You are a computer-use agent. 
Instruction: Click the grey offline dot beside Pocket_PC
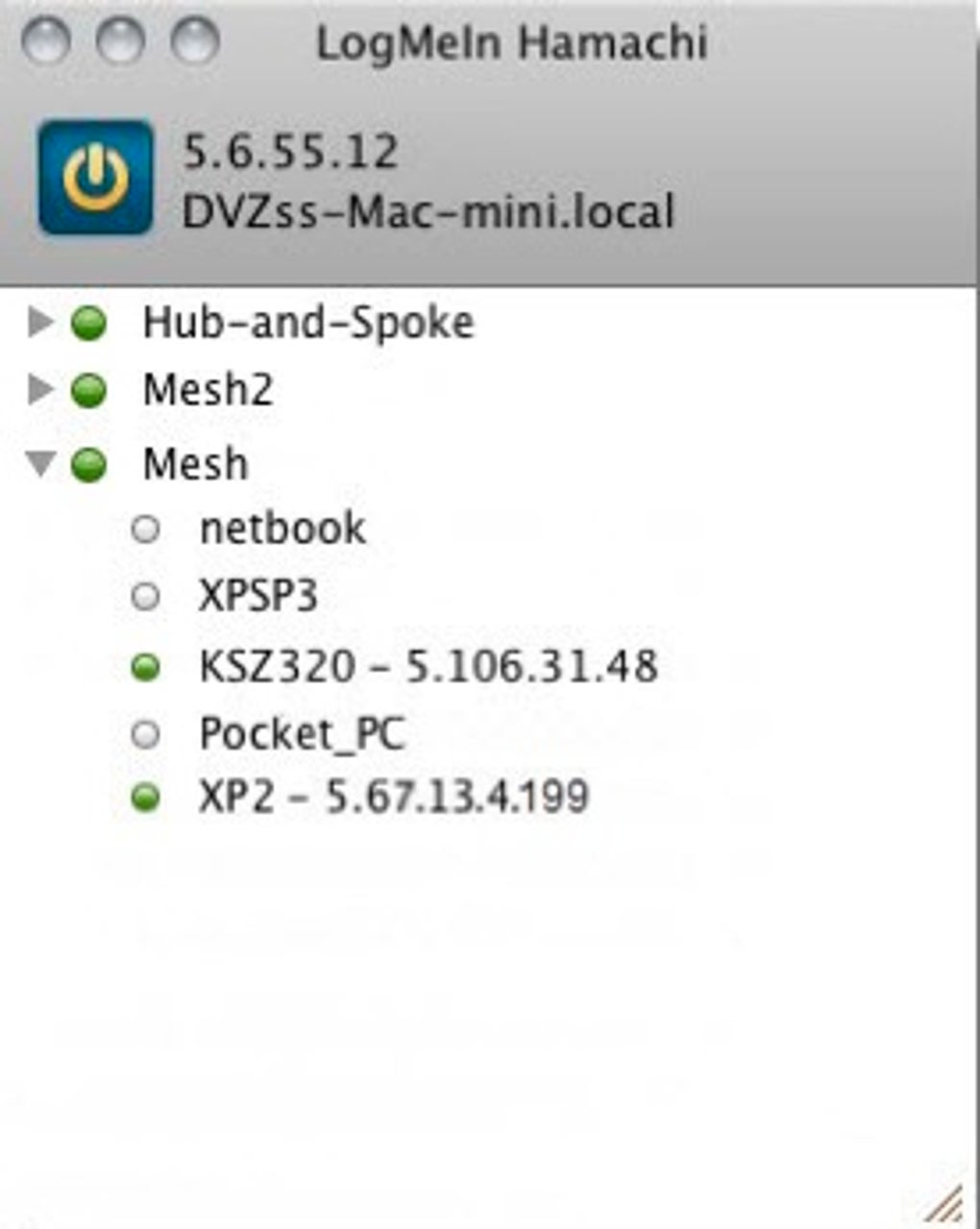[145, 735]
